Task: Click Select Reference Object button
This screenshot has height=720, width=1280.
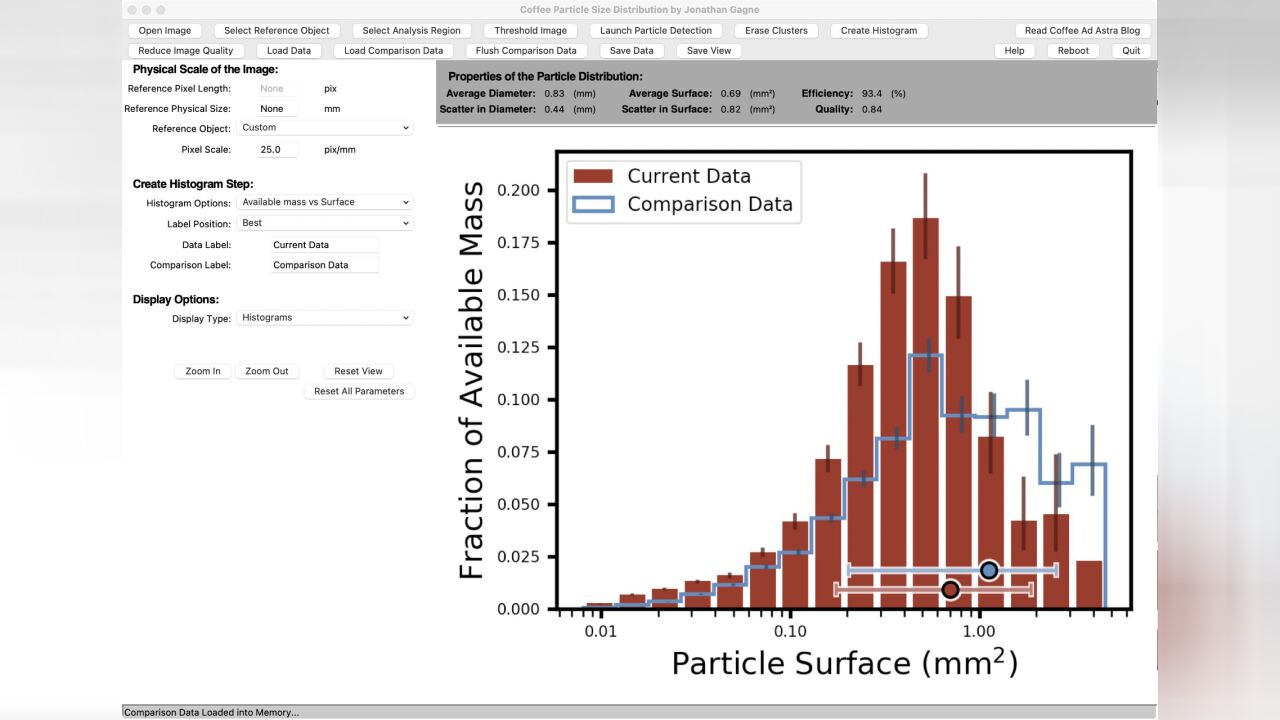Action: coord(277,30)
